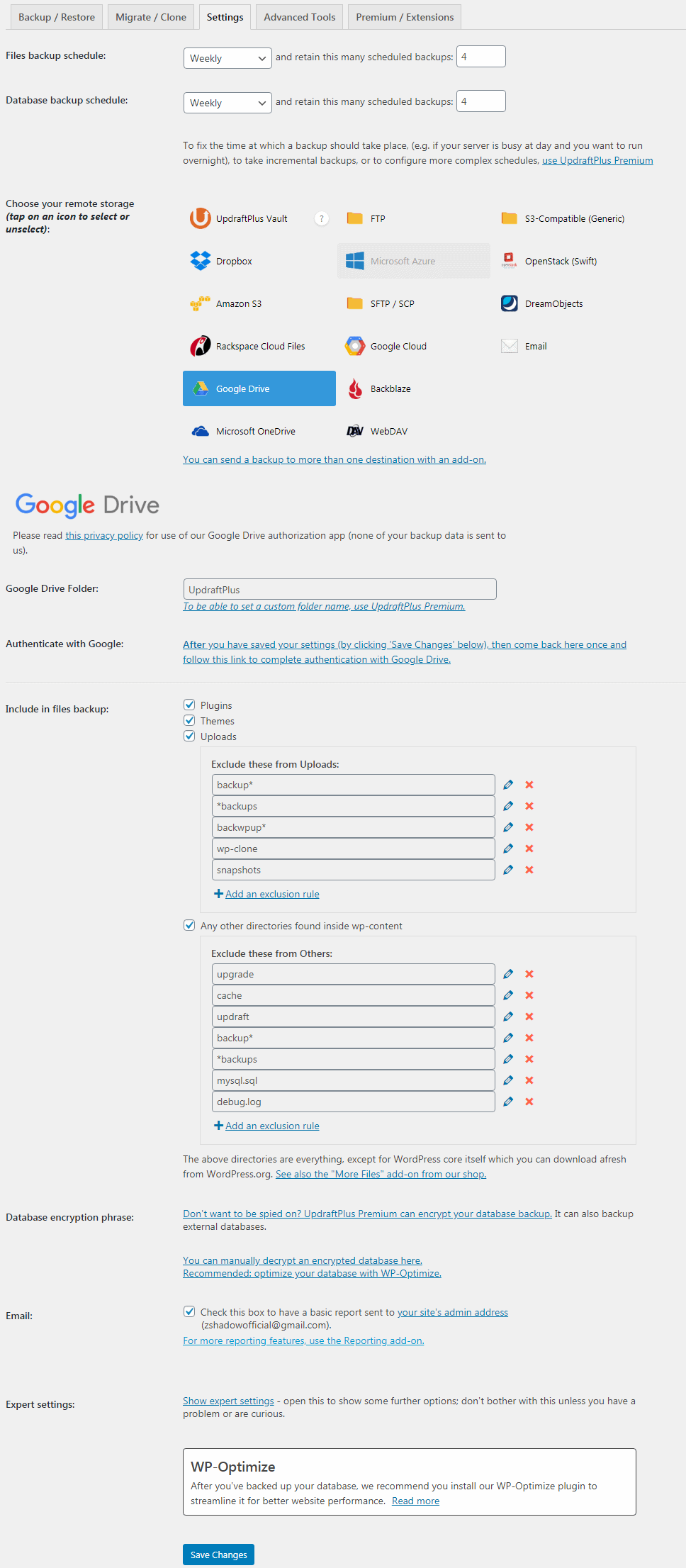Disable the email basic report checkbox

point(189,1311)
